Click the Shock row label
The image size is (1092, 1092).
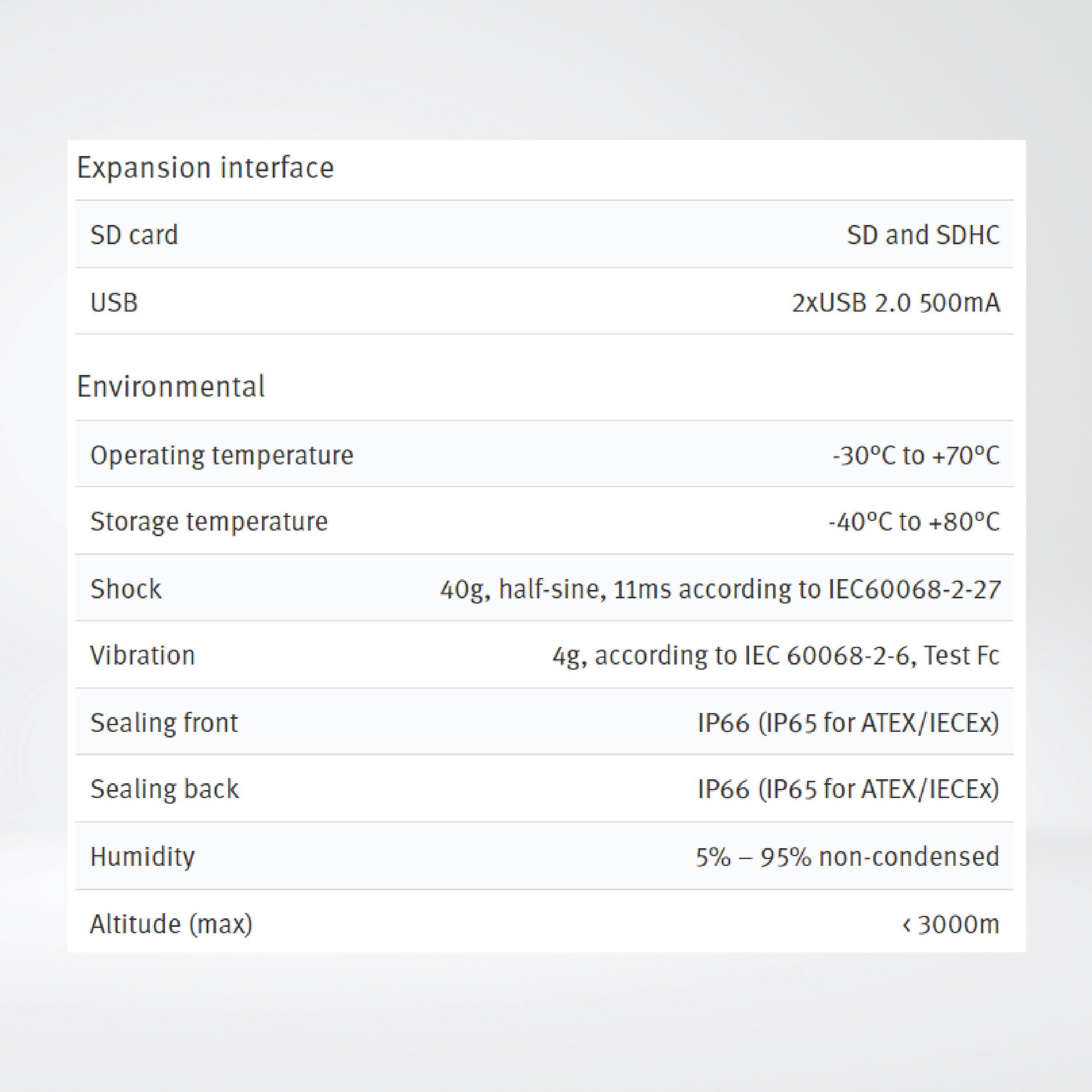pyautogui.click(x=126, y=589)
